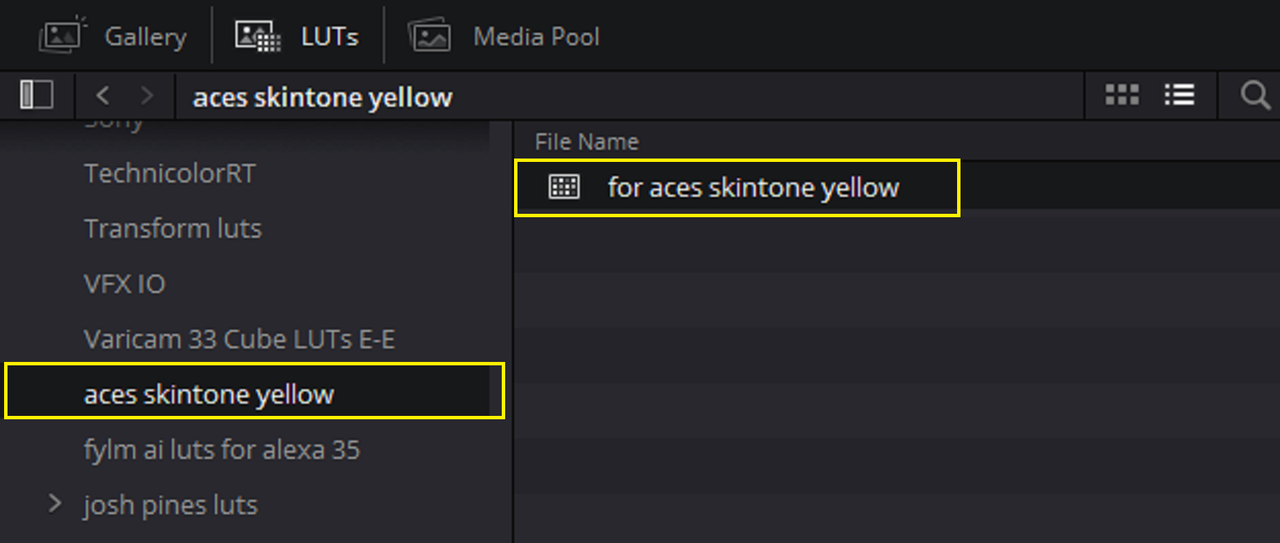Open the search magnifier

click(x=1254, y=95)
